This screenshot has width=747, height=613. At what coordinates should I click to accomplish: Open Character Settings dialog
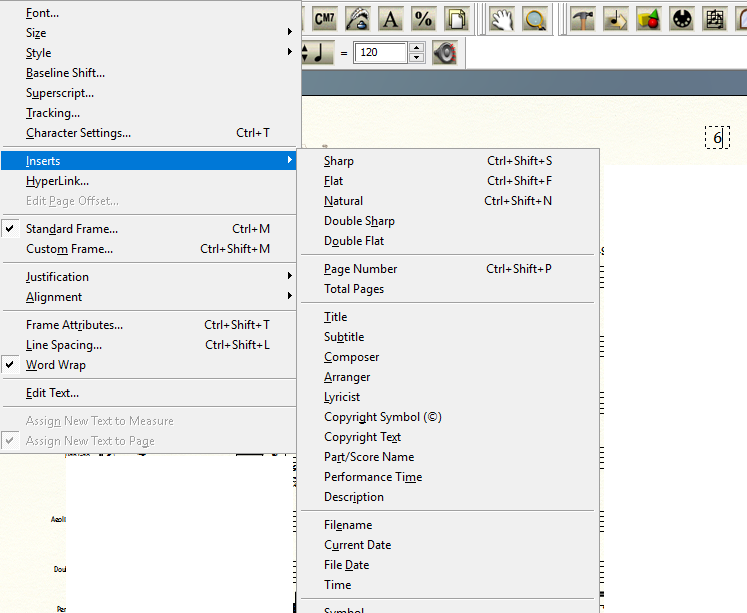[78, 133]
